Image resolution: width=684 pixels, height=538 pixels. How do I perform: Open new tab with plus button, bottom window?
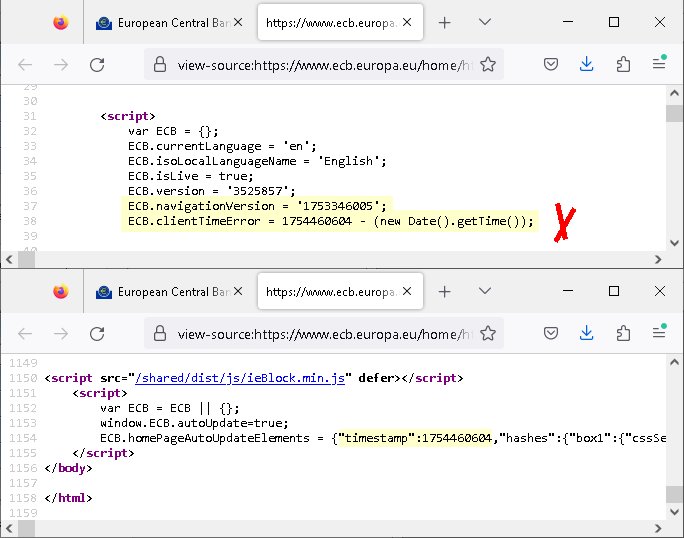point(445,291)
